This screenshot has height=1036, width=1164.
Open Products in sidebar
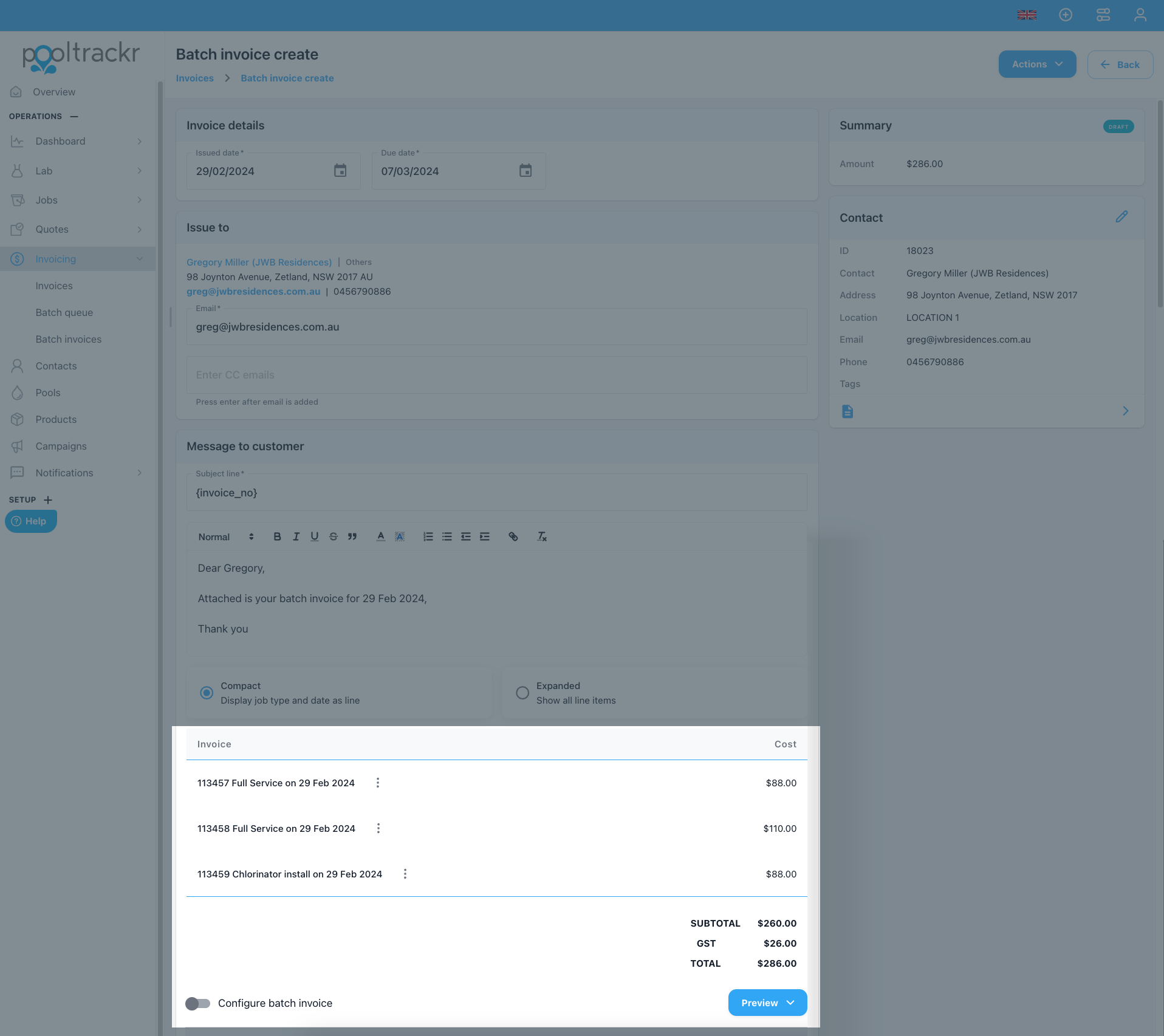click(56, 419)
